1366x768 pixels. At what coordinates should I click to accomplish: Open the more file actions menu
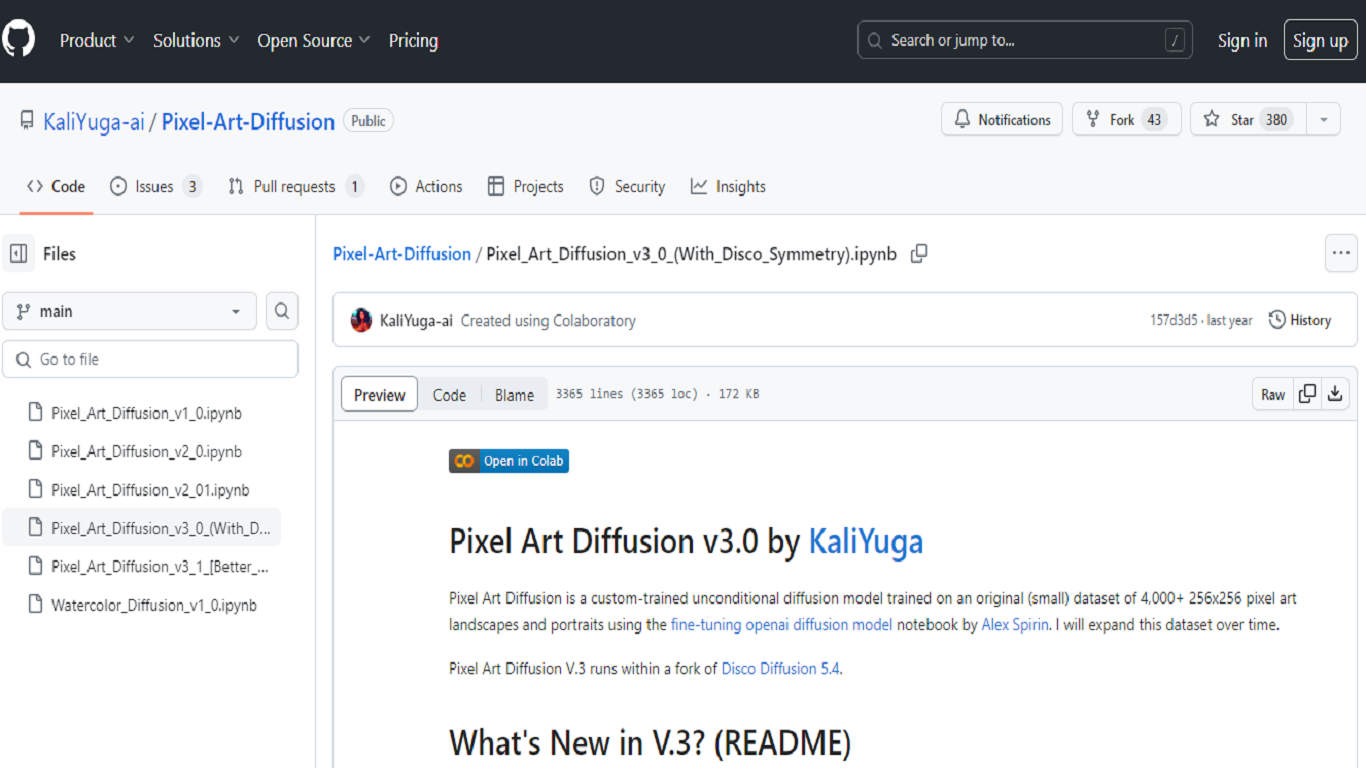1341,254
